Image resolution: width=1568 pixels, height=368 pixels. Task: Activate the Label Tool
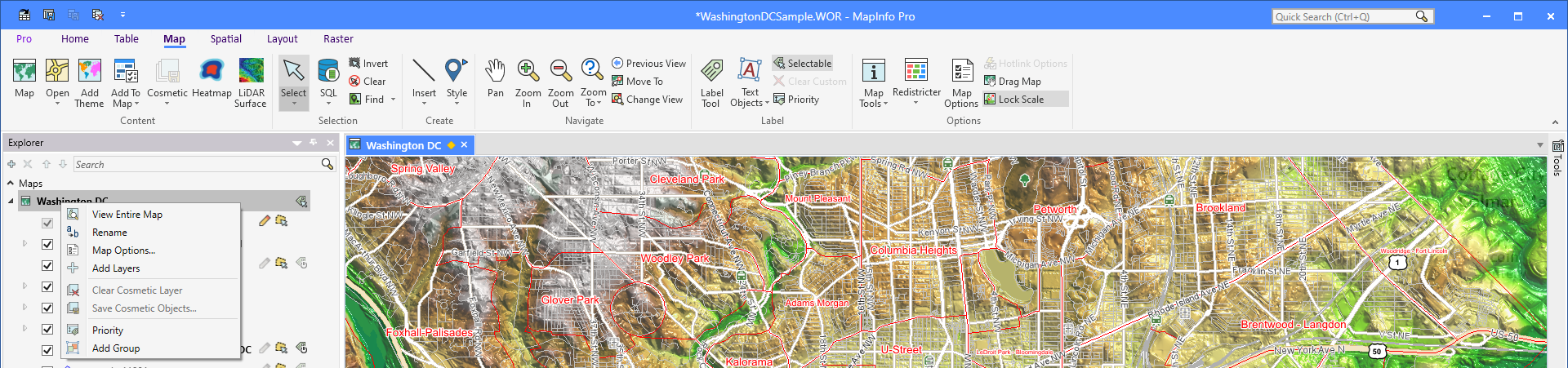[711, 82]
